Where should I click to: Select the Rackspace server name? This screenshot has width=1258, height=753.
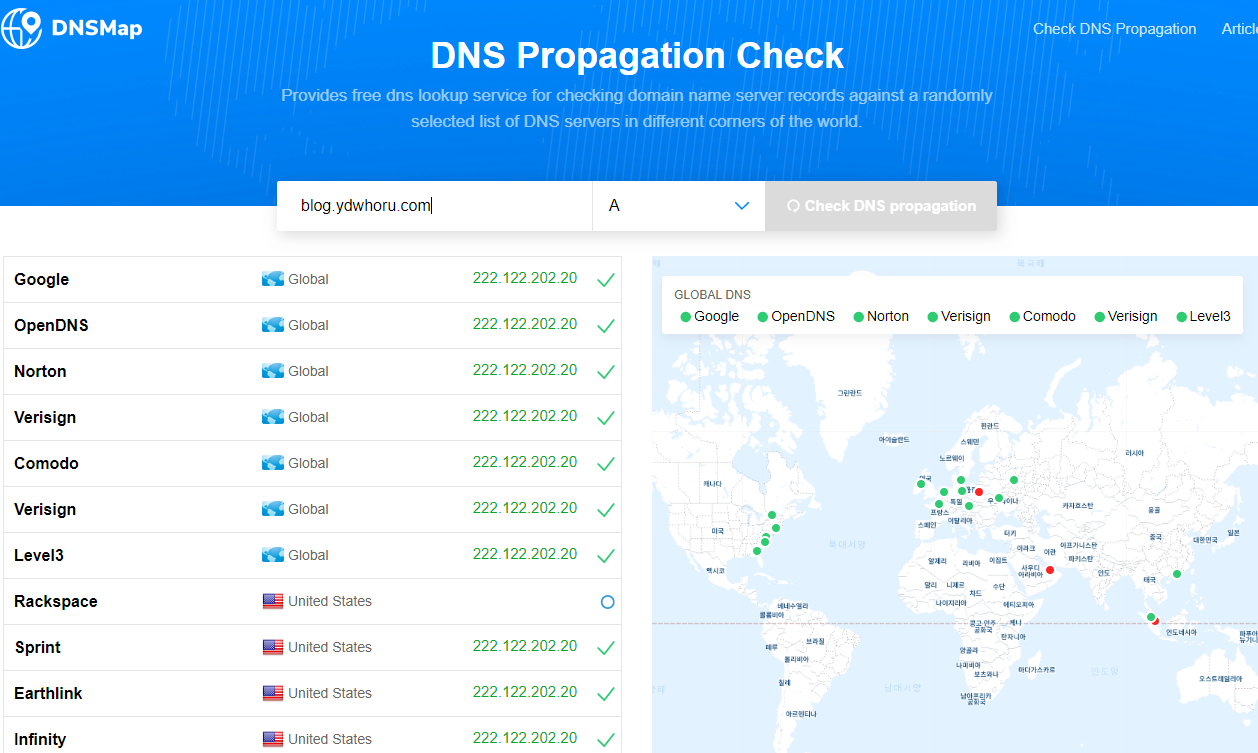click(56, 601)
